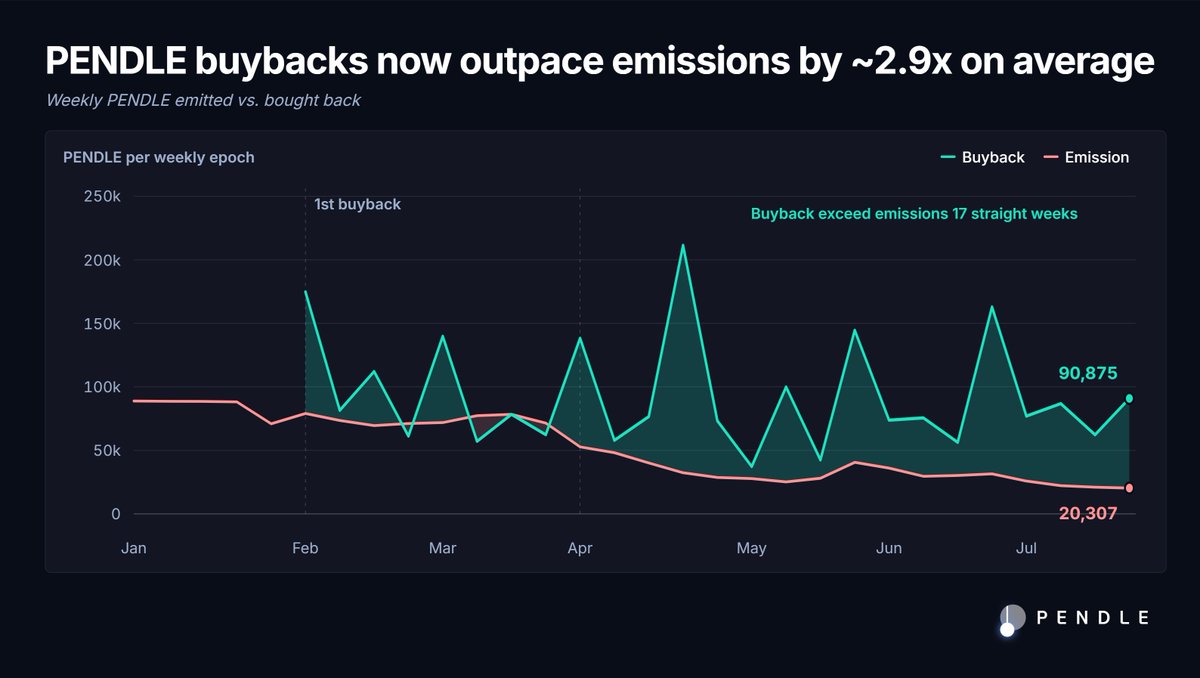This screenshot has width=1200, height=678.
Task: Click the chart headline about ~2.9x average
Action: (600, 62)
